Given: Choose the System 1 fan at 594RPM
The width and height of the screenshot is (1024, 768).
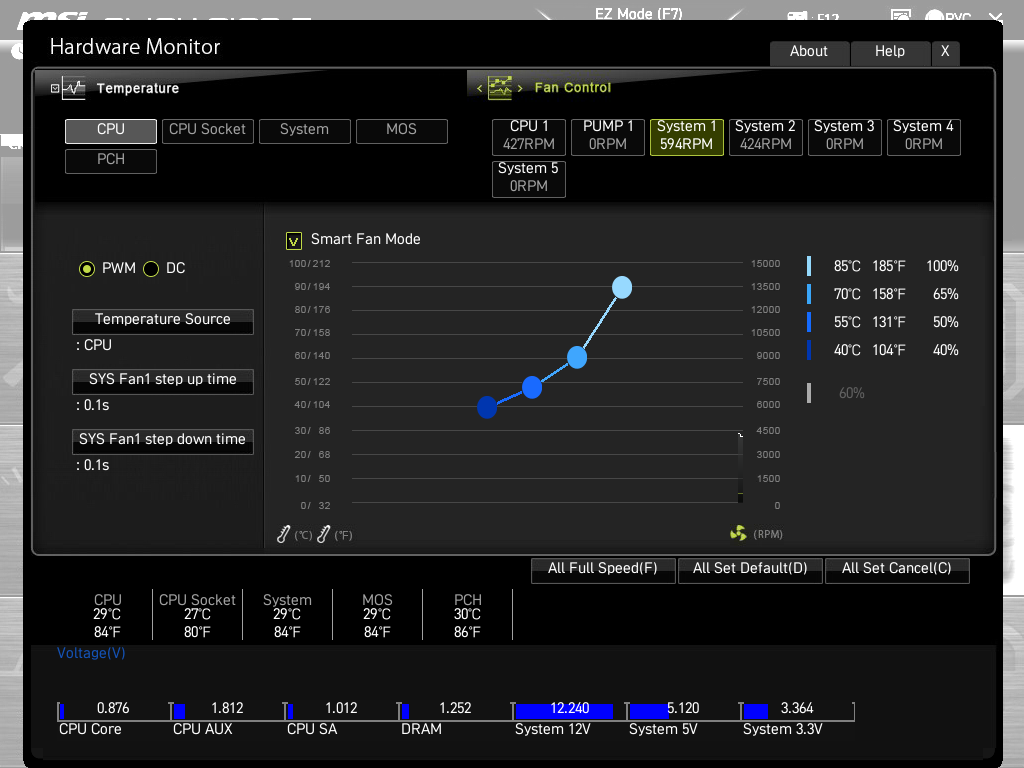Looking at the screenshot, I should [x=687, y=136].
